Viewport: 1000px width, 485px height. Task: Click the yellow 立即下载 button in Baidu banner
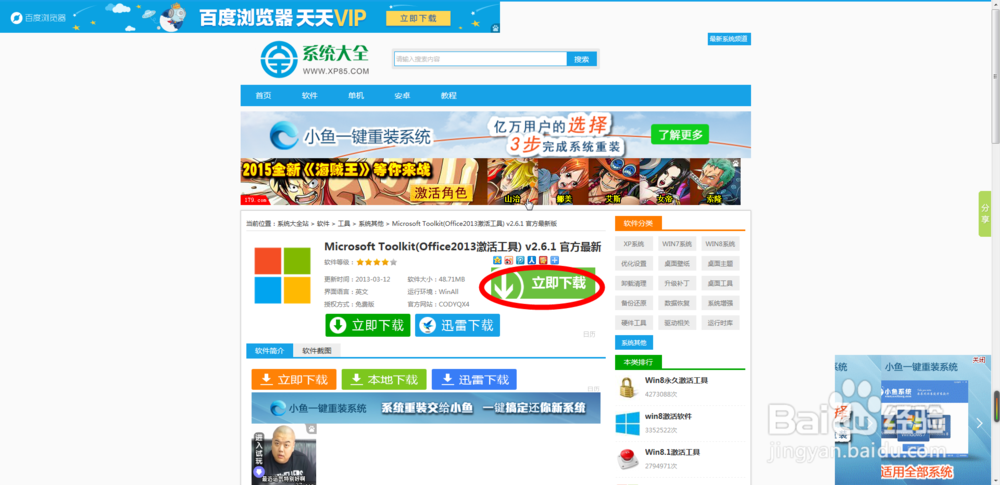[x=418, y=18]
